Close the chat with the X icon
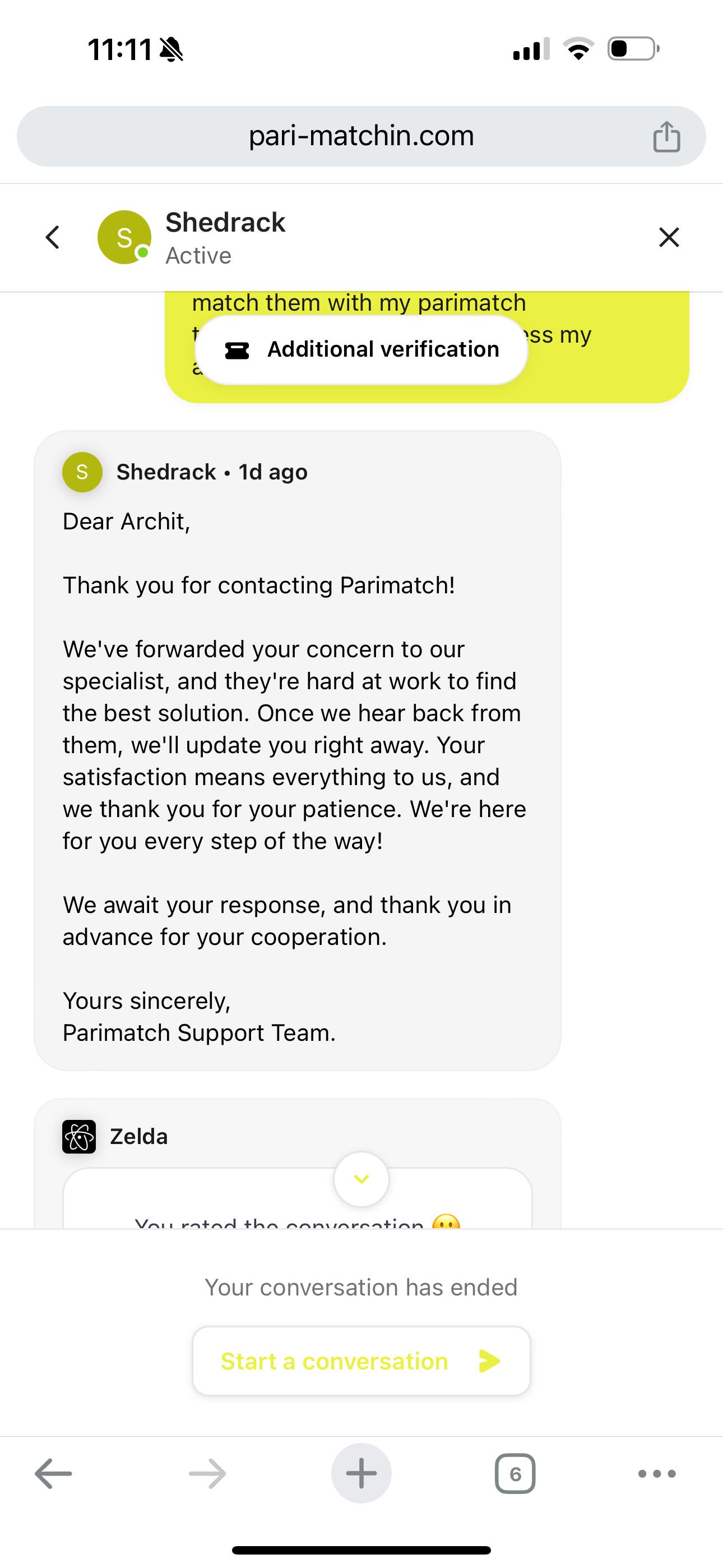This screenshot has height=1568, width=723. (669, 237)
